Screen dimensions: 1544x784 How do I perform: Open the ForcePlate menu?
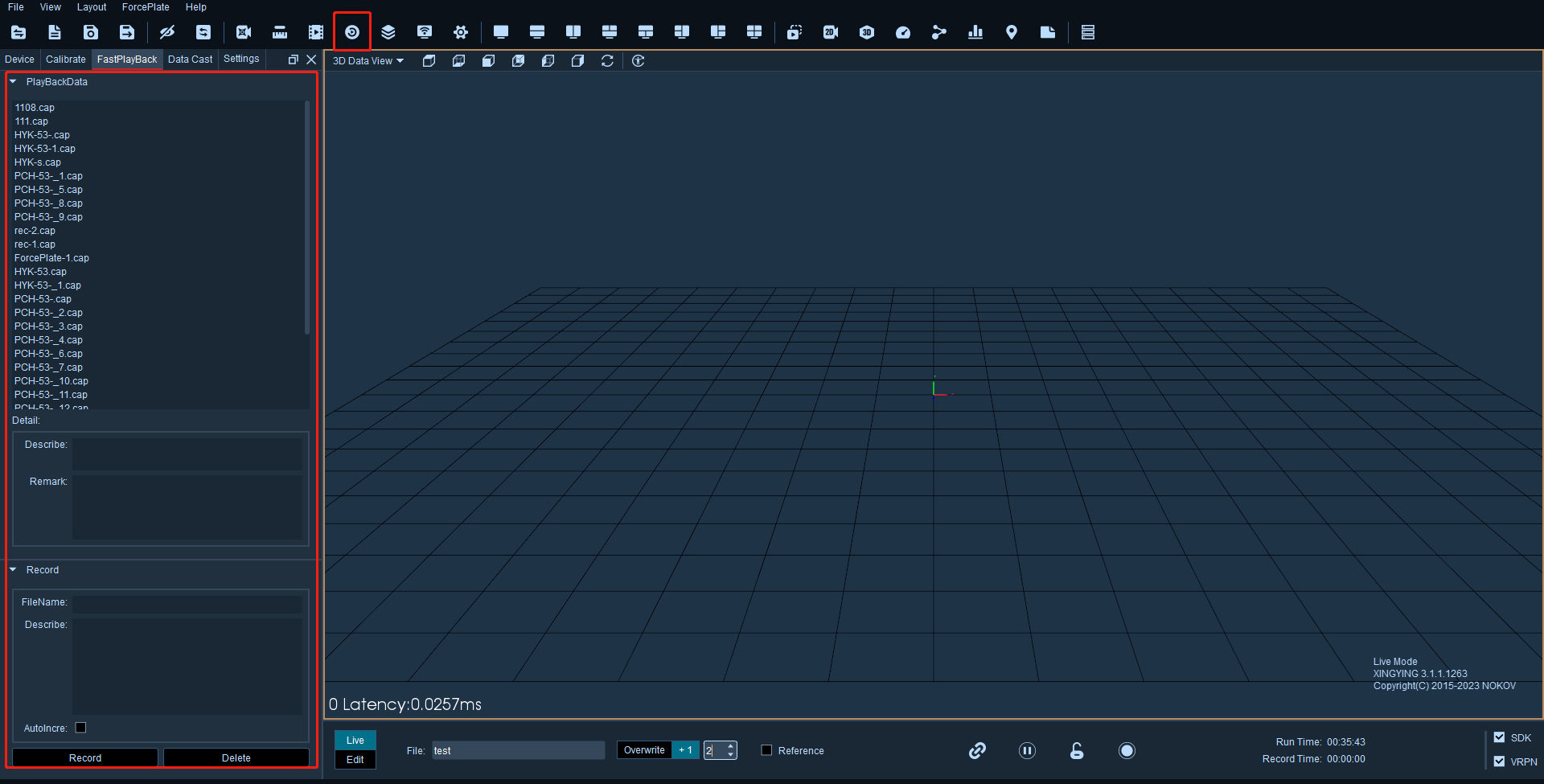tap(146, 7)
